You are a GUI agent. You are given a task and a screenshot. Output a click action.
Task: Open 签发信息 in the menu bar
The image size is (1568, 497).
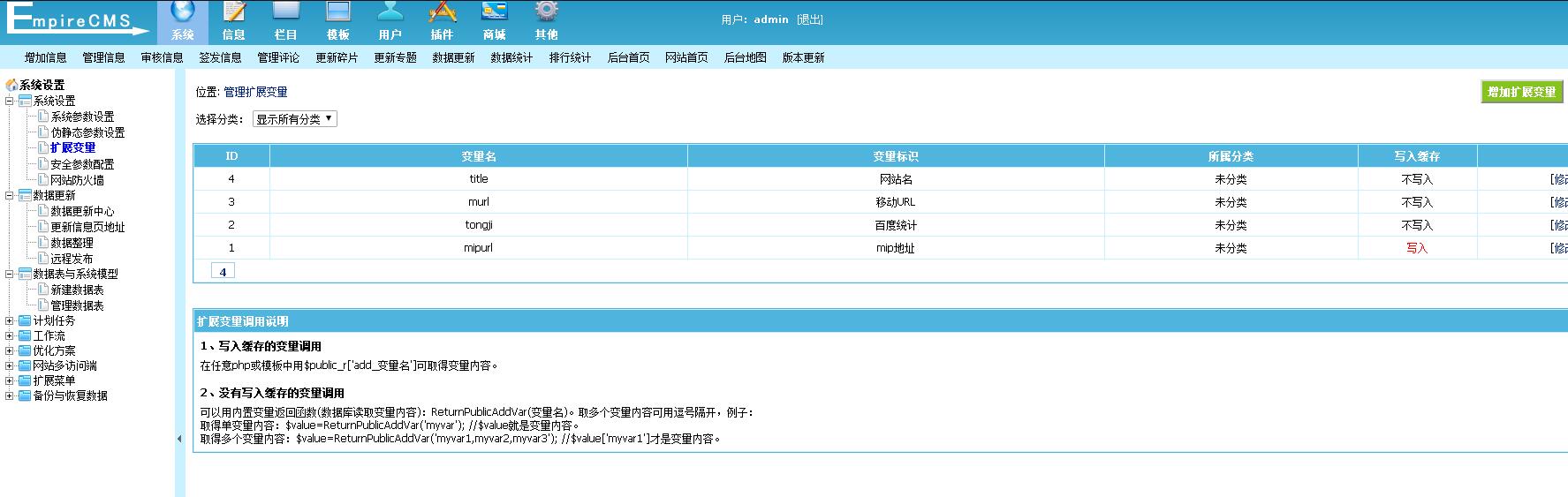tap(221, 57)
